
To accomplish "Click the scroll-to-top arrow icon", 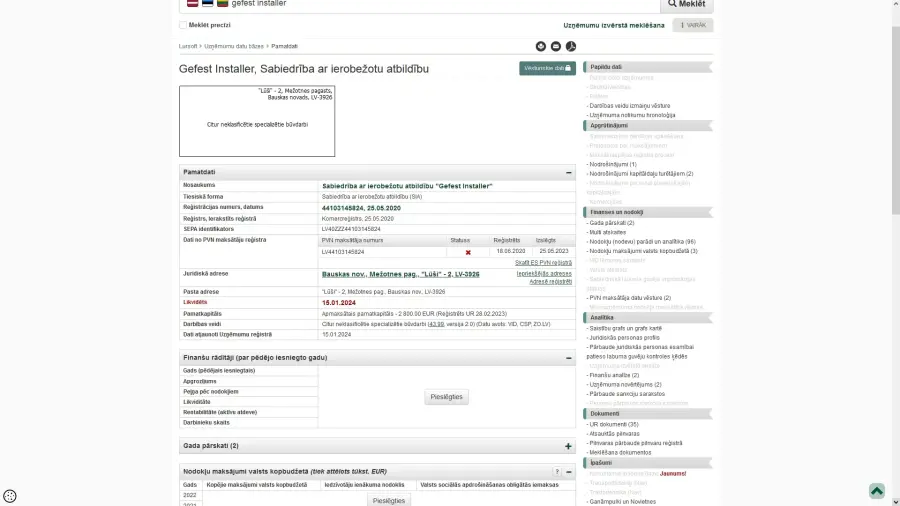I will 876,491.
